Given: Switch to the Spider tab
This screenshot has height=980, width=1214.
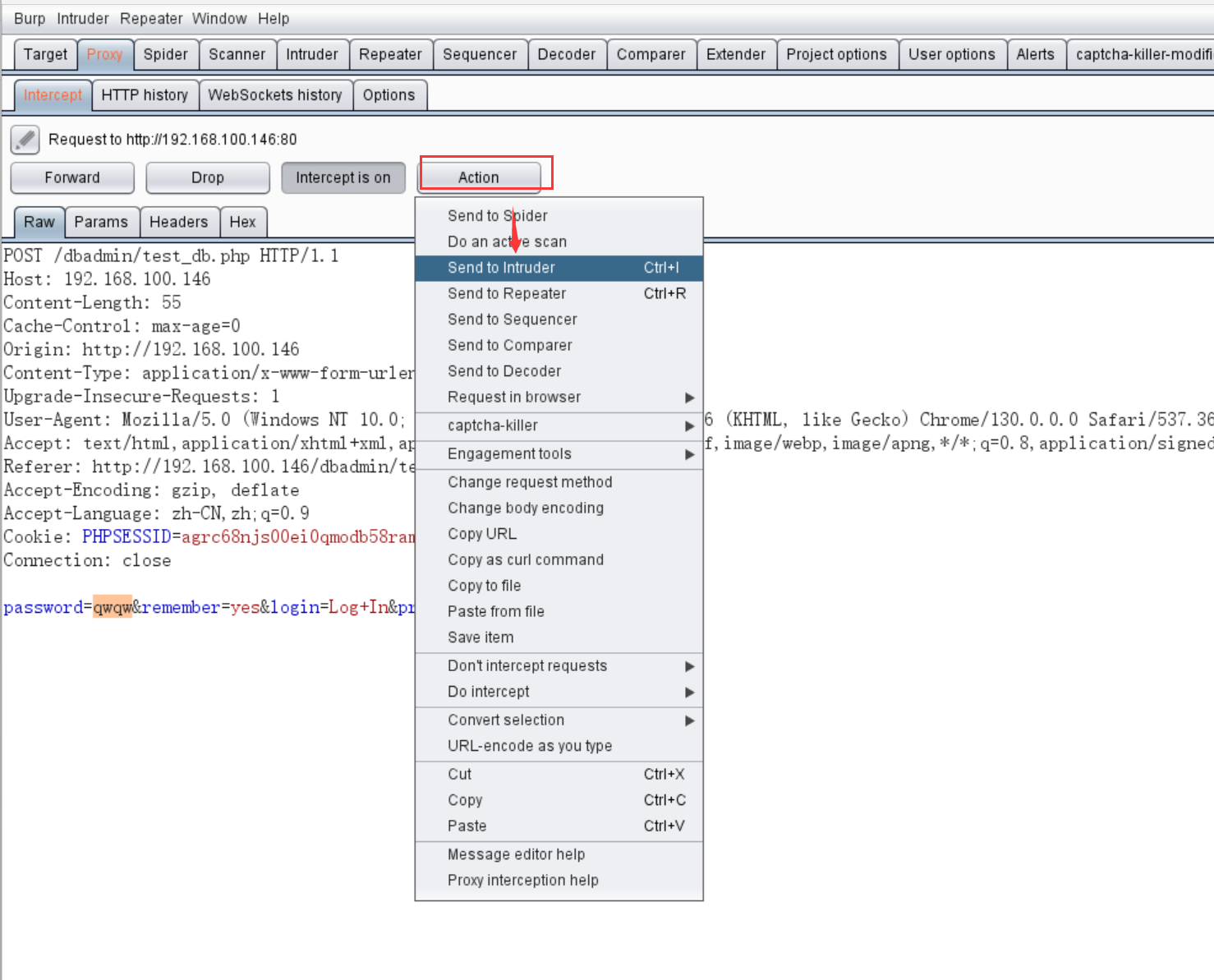Looking at the screenshot, I should [x=166, y=54].
